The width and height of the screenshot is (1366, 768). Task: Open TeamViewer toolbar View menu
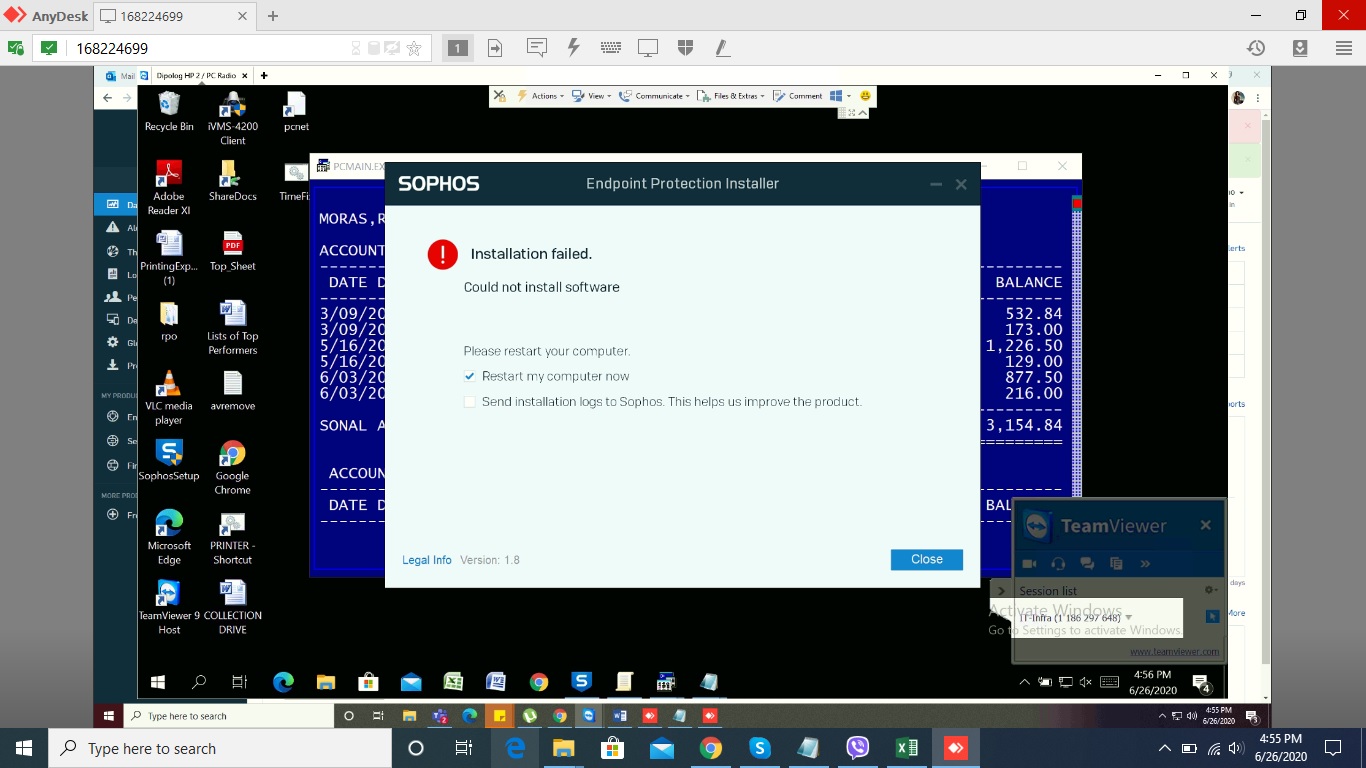coord(591,96)
